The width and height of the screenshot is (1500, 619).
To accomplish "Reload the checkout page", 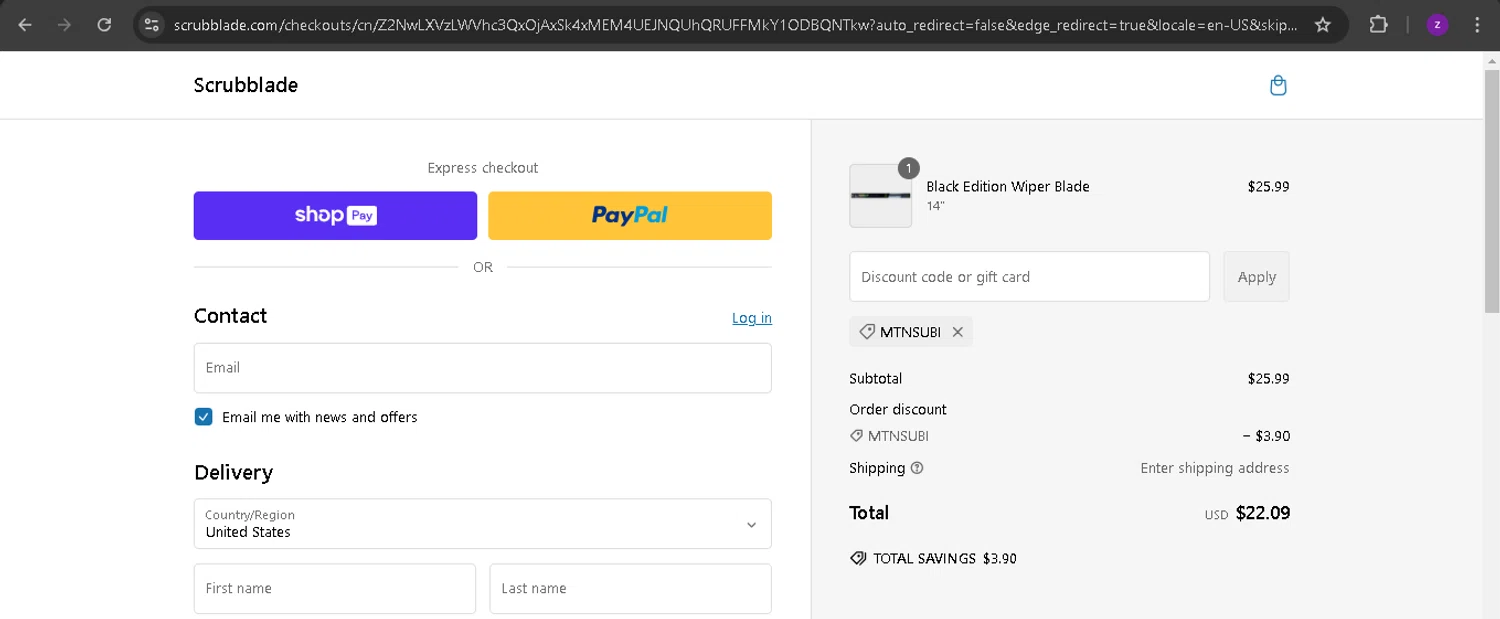I will (104, 25).
